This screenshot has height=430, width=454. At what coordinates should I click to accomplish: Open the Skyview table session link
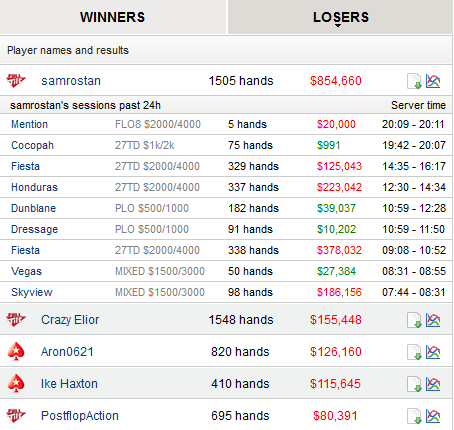click(x=32, y=292)
